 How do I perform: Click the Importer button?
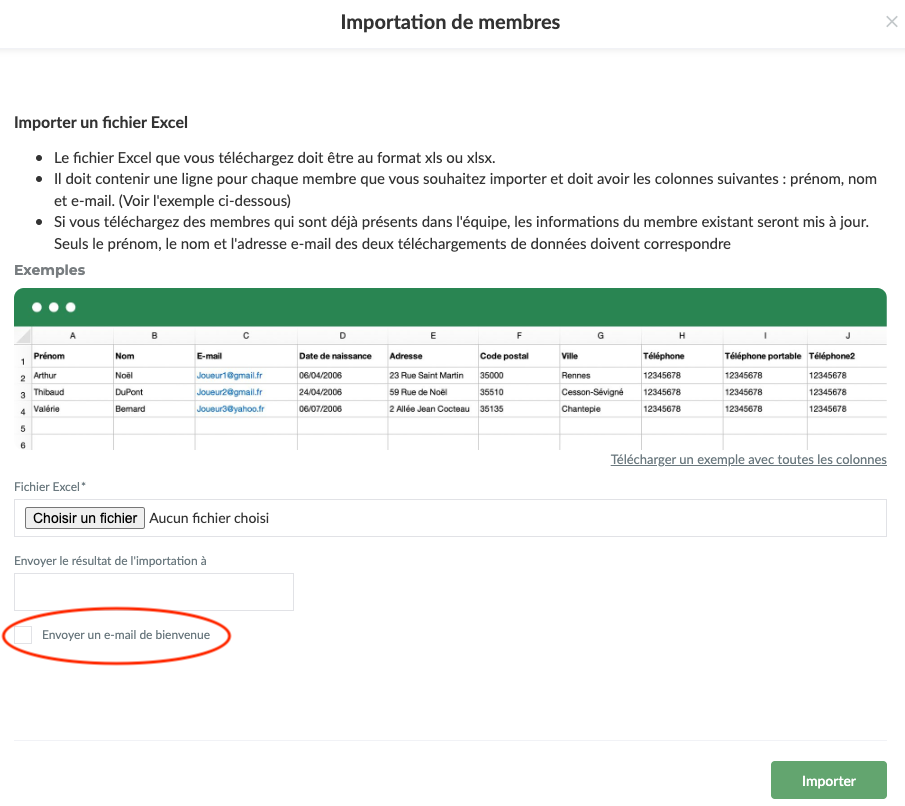click(828, 781)
